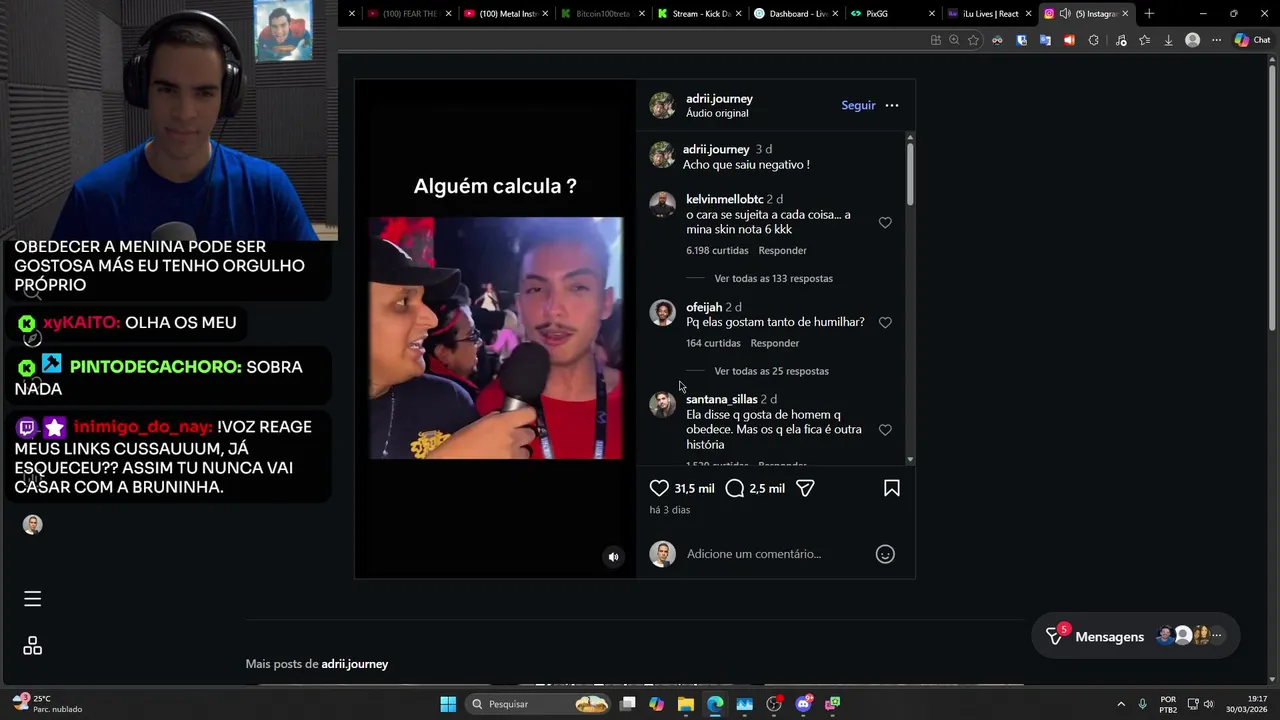This screenshot has height=720, width=1280.
Task: Open the POR PTB2 language indicator
Action: (1168, 704)
